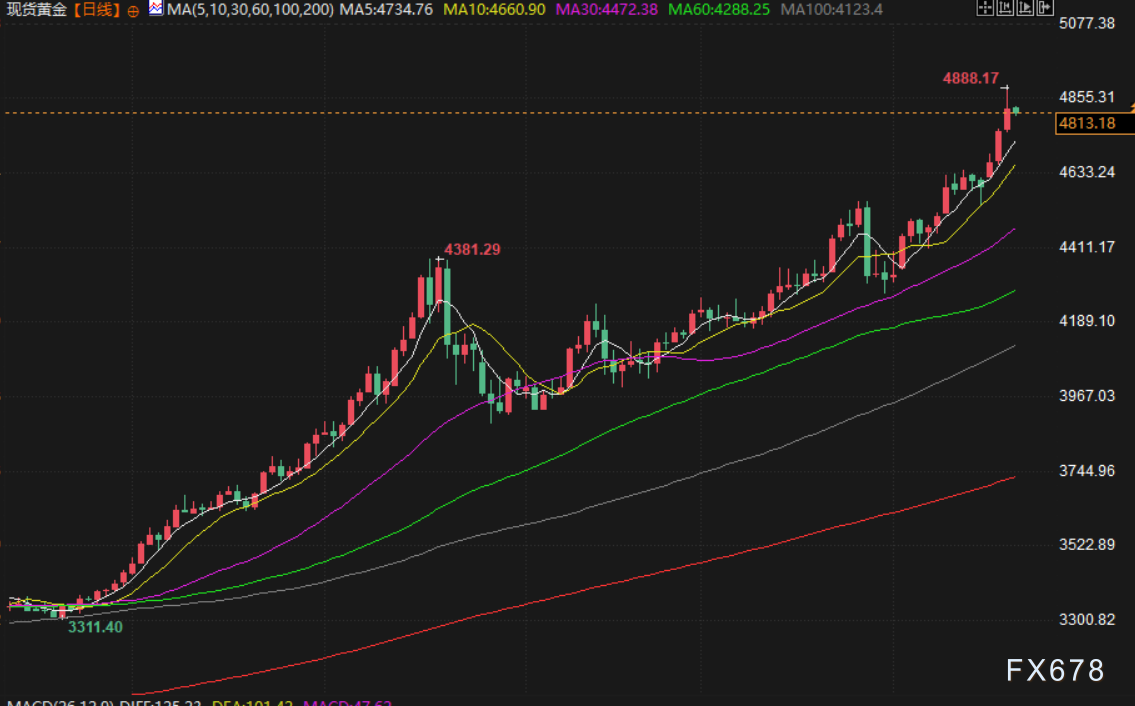Viewport: 1135px width, 706px height.
Task: Click the MA(5,10,30,60,100,200) parameters label
Action: [x=251, y=10]
